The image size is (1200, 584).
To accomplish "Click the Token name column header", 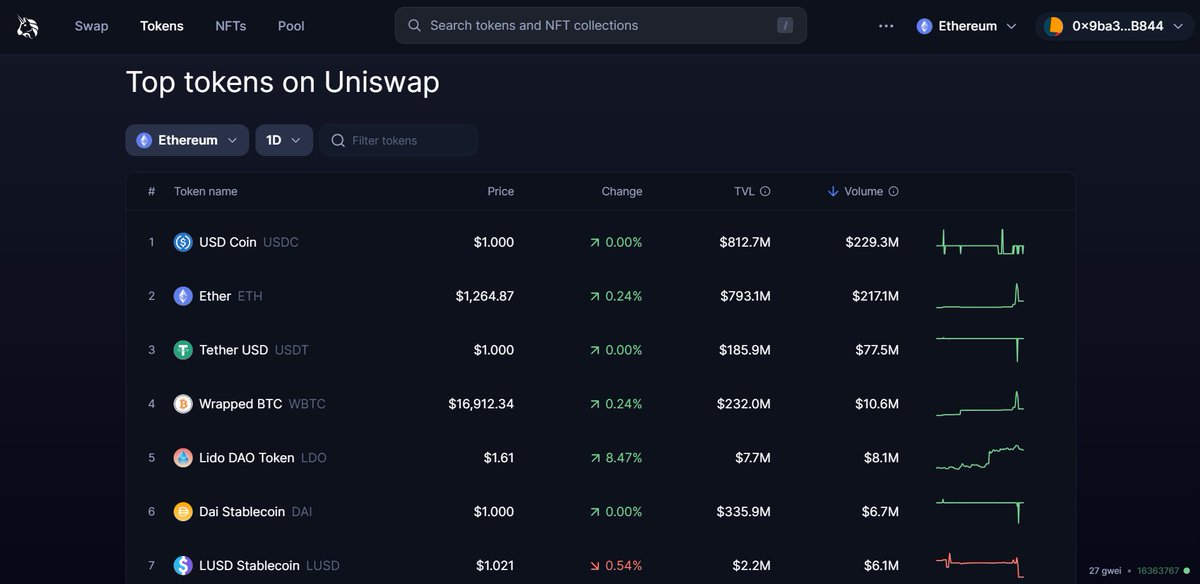I will coord(206,191).
